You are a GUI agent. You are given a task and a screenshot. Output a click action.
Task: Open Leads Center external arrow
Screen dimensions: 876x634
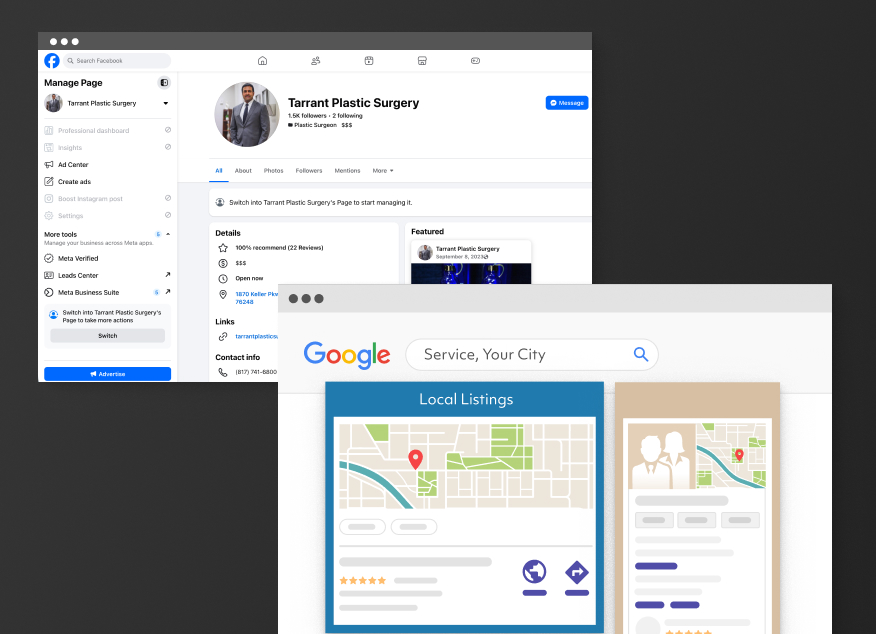coord(168,275)
